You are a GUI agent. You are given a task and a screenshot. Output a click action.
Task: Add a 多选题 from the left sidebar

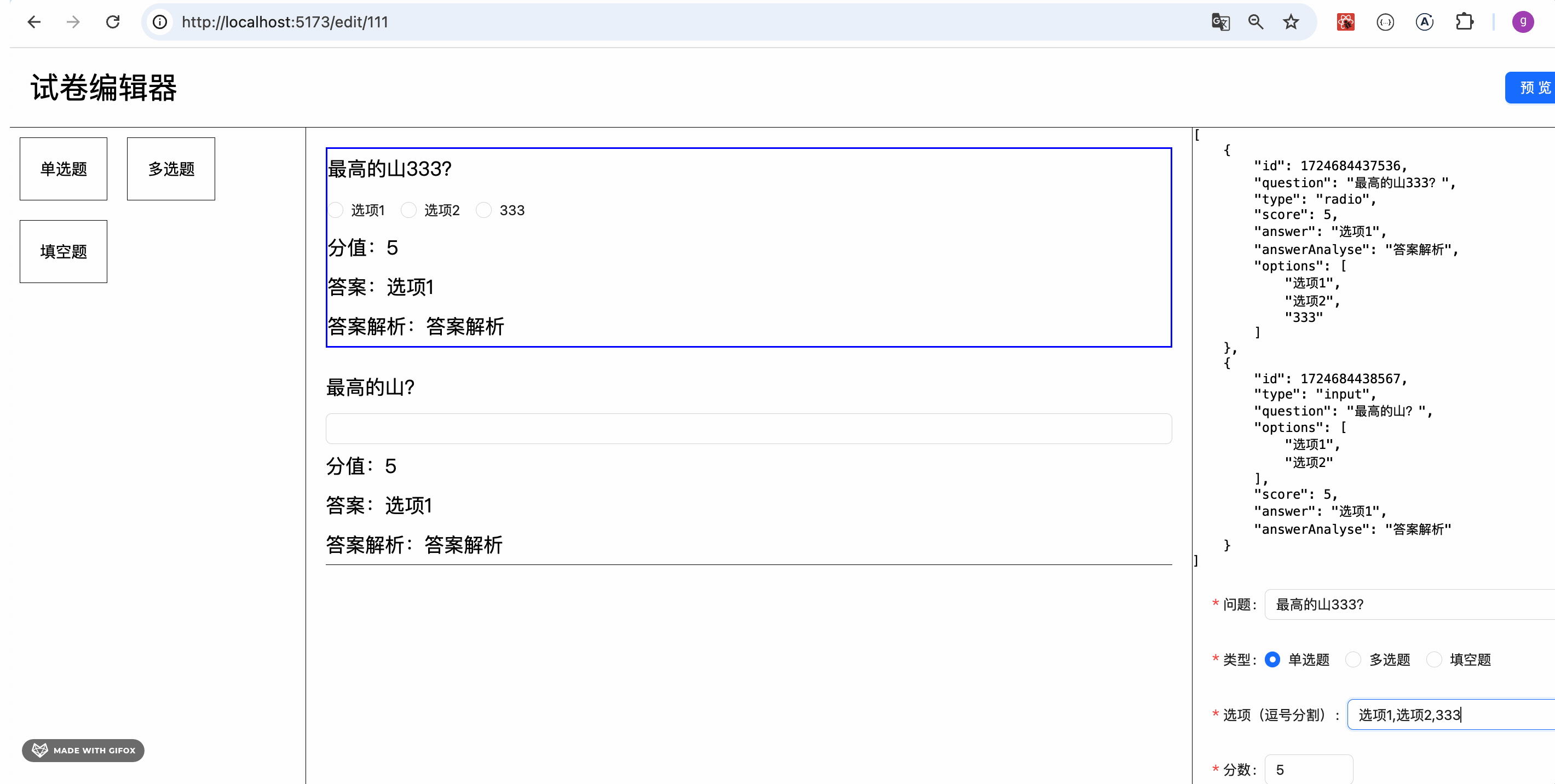click(x=170, y=169)
